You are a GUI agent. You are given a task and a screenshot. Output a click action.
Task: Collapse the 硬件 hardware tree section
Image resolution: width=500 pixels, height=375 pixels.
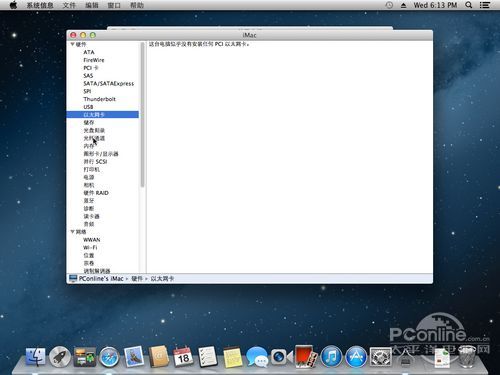pos(72,44)
